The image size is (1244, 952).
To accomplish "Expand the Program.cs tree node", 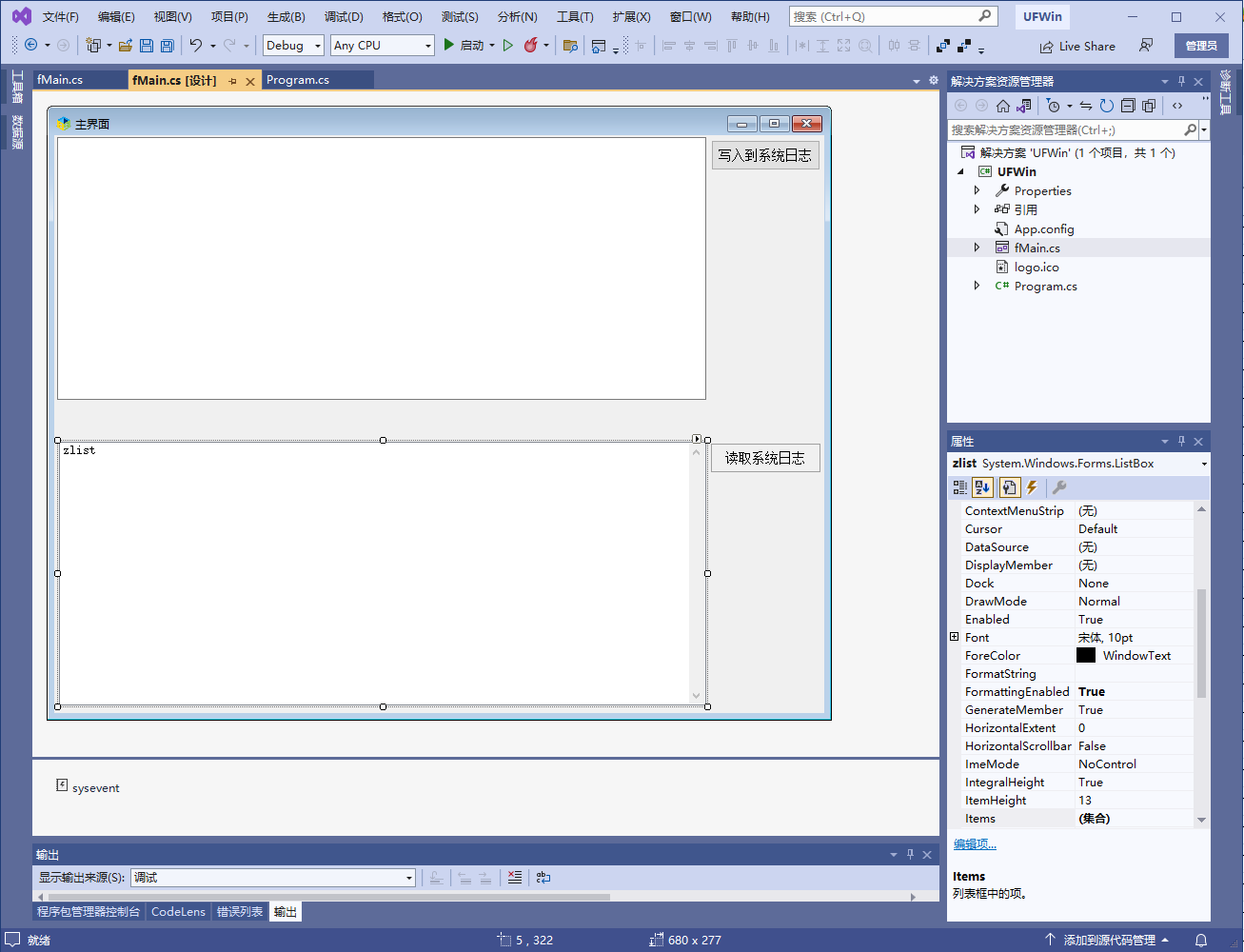I will point(977,286).
